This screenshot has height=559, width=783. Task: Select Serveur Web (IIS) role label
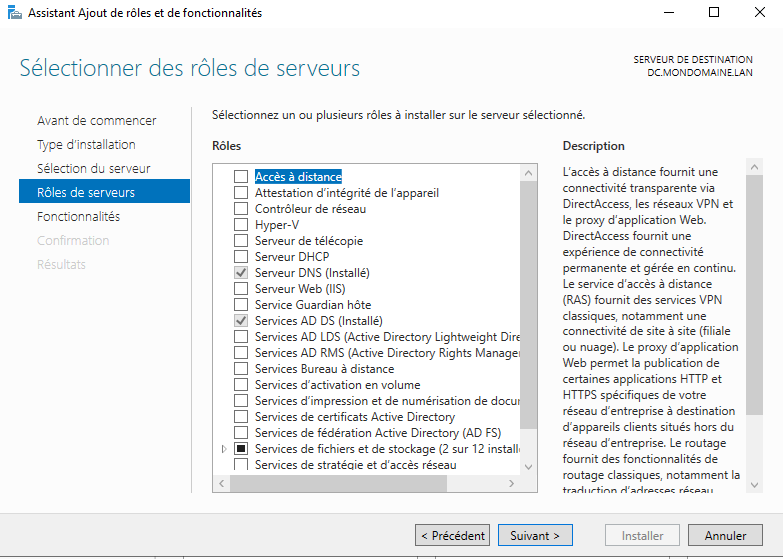coord(300,289)
